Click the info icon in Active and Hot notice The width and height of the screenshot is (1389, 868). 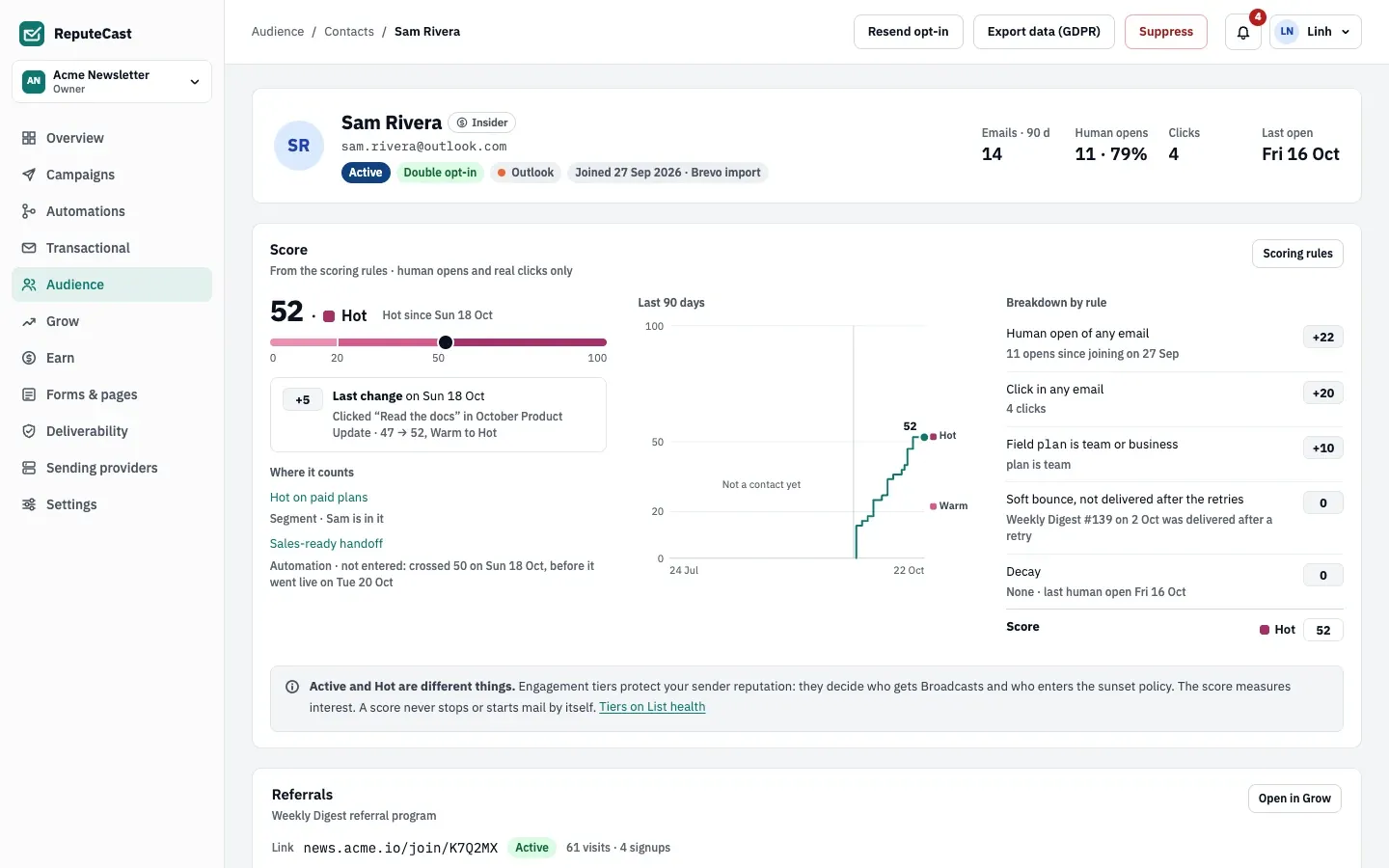(292, 687)
